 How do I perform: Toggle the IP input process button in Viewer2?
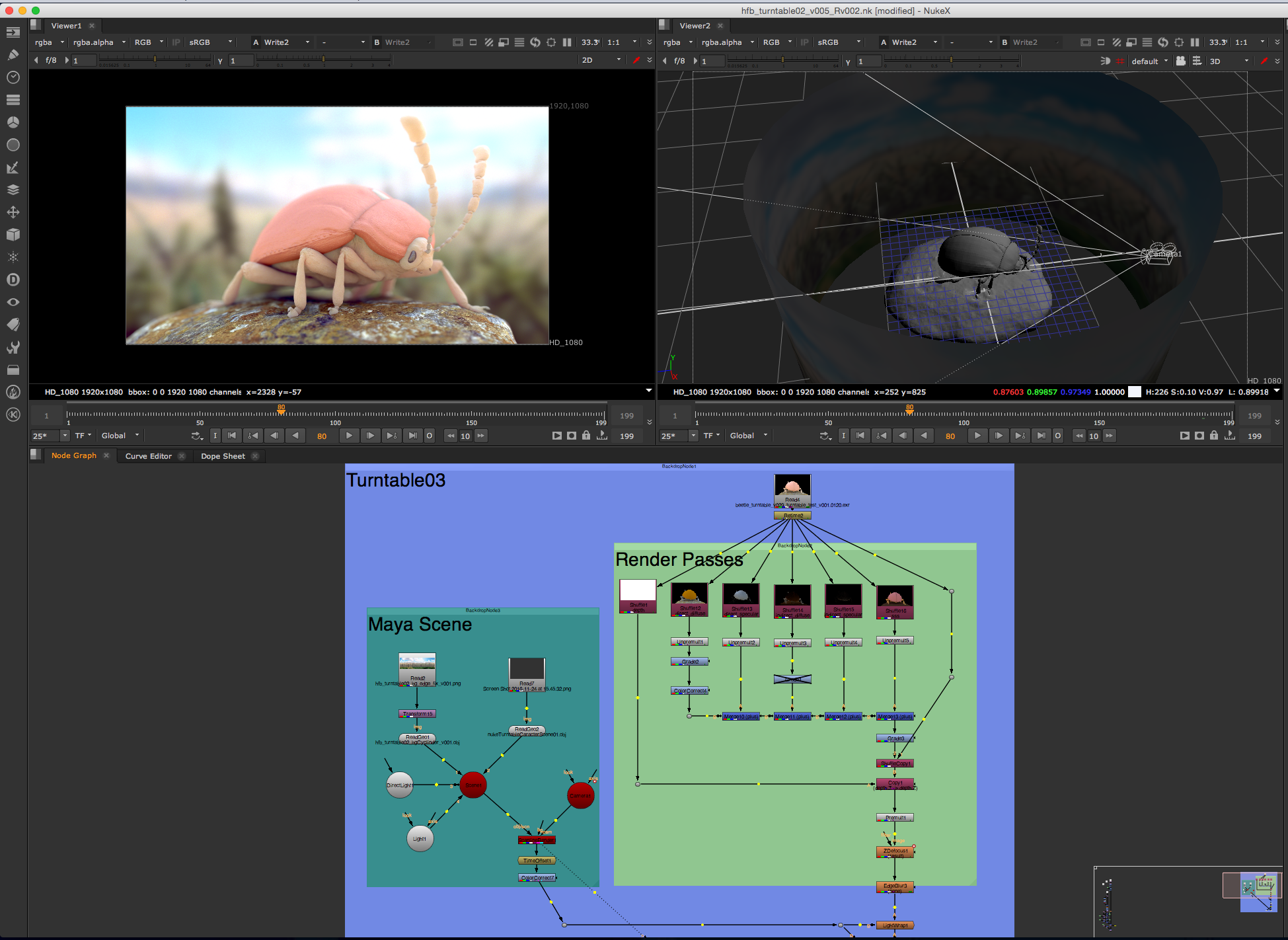pos(805,42)
